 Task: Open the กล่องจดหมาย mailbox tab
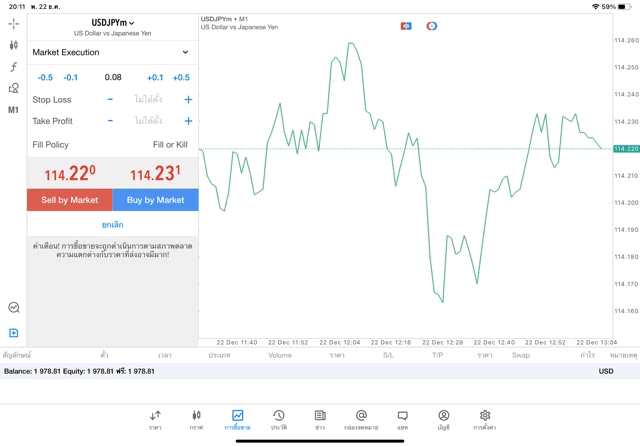click(361, 420)
